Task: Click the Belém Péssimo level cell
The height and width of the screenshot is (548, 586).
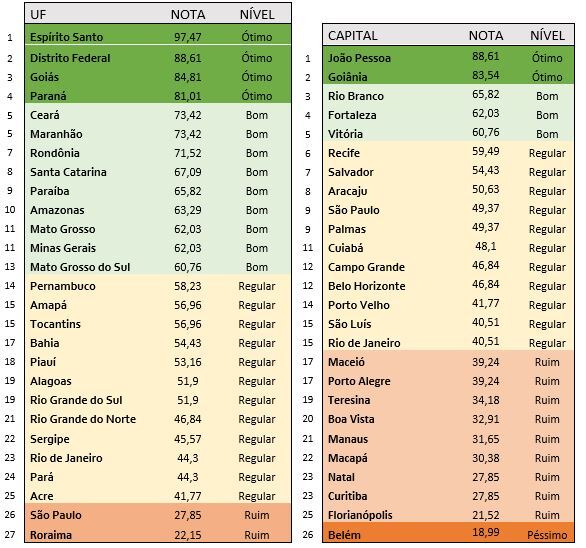Action: click(x=547, y=535)
